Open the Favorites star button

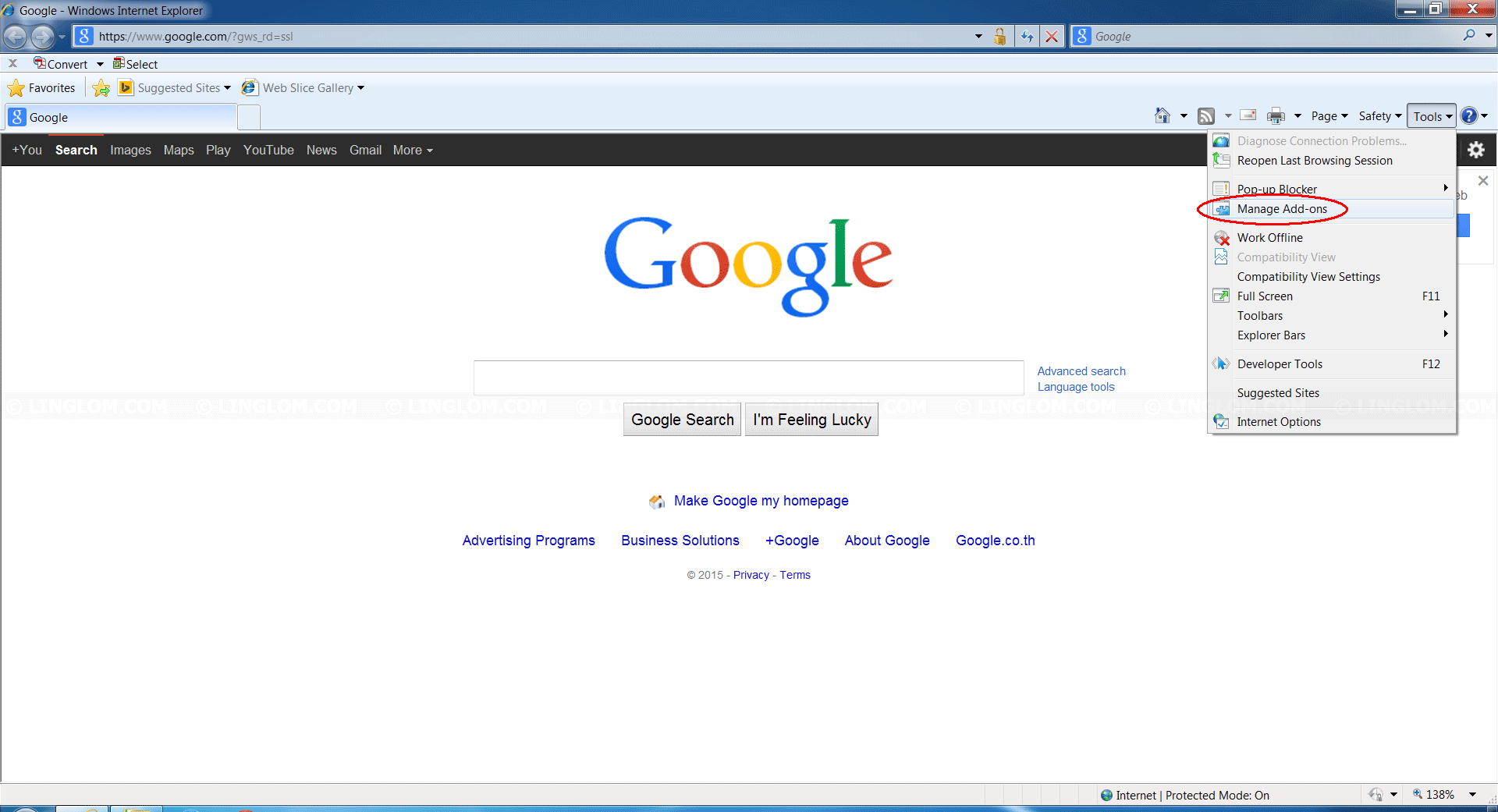tap(42, 88)
